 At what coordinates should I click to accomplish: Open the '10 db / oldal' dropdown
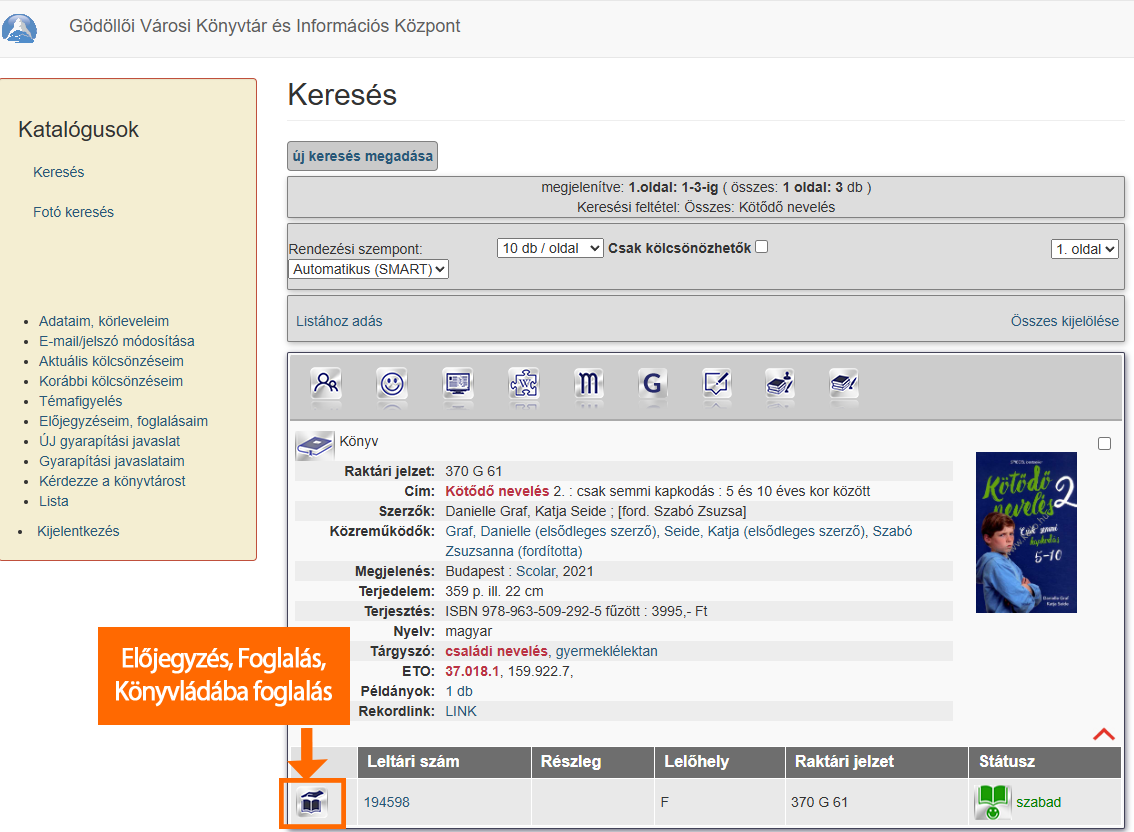point(550,248)
